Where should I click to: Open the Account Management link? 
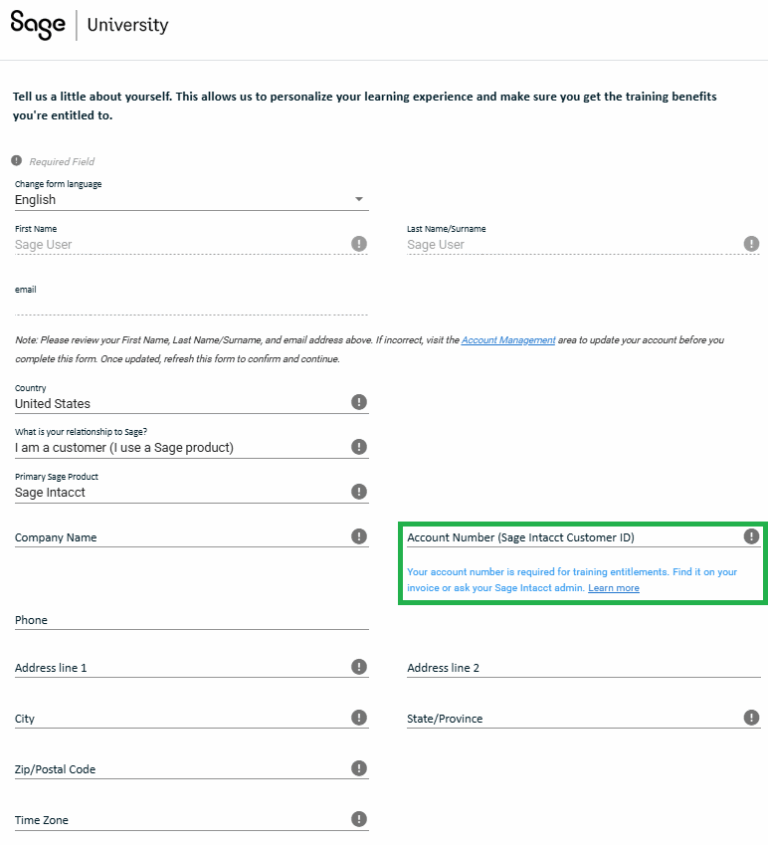click(x=508, y=340)
